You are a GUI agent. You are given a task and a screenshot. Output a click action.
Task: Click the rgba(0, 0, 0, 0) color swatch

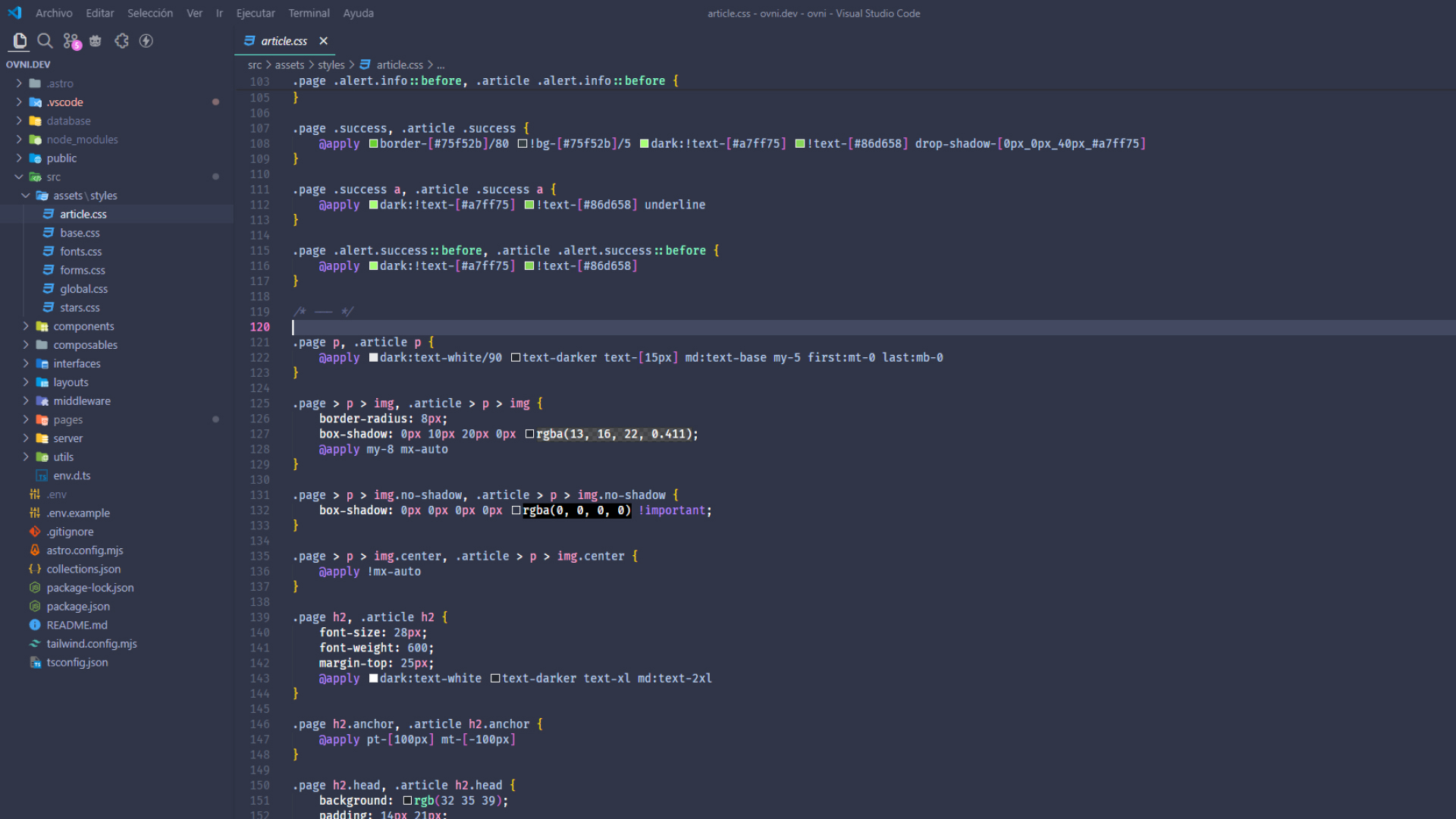coord(516,510)
